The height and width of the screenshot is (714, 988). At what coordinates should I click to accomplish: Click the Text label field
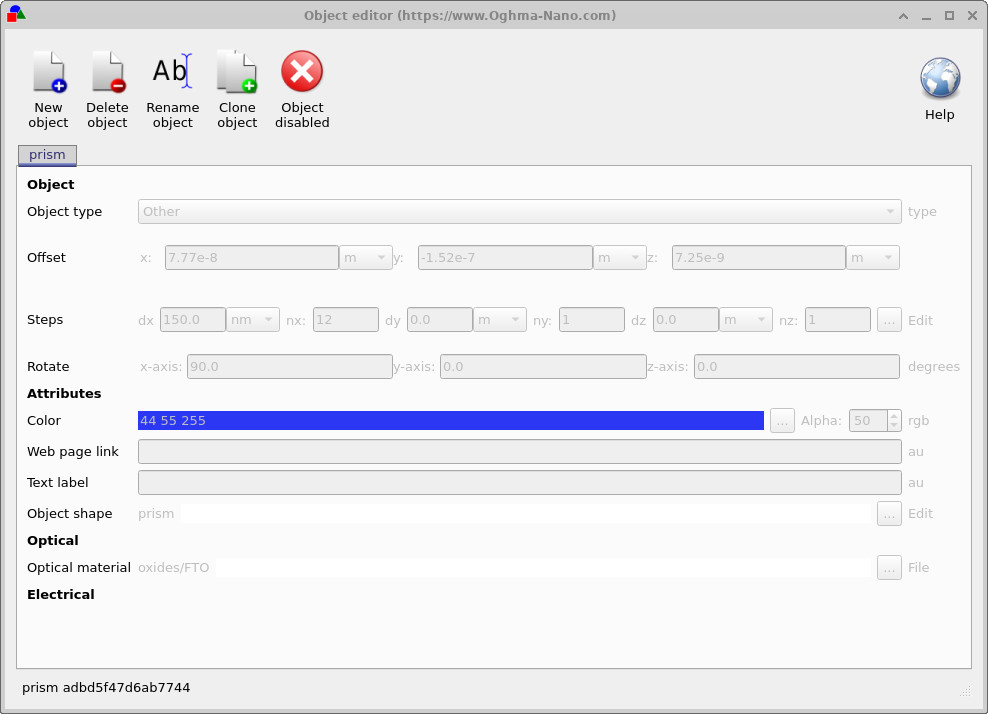[x=519, y=483]
